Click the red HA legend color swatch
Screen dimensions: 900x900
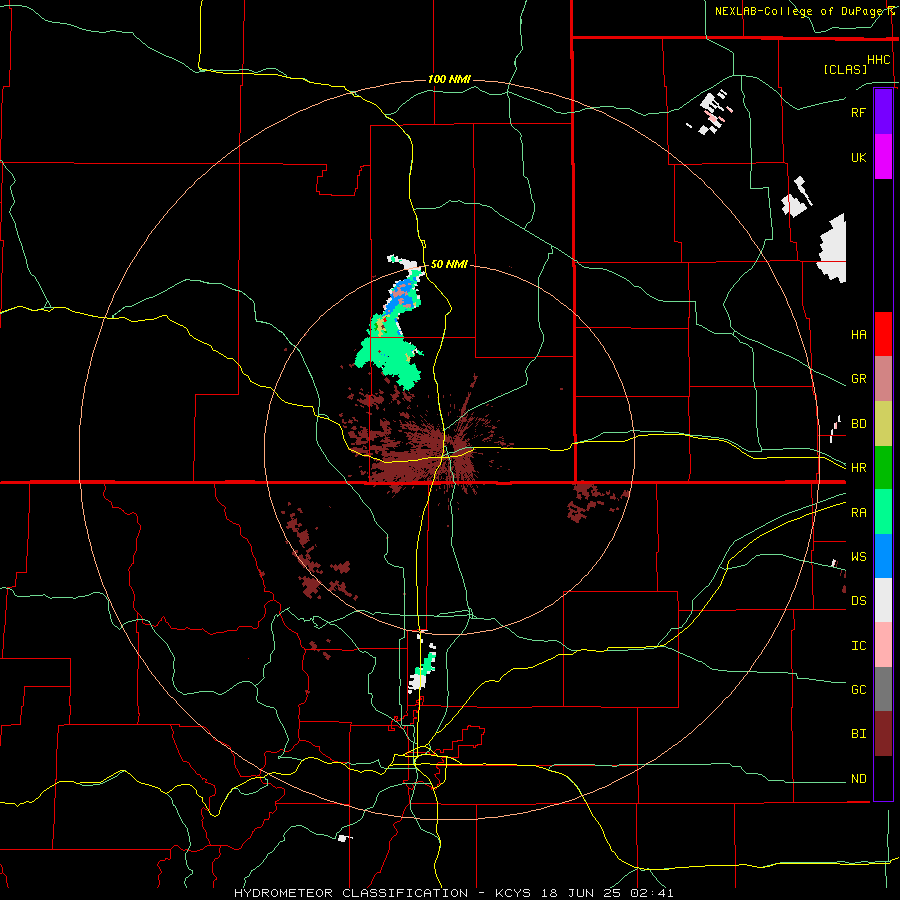pyautogui.click(x=883, y=334)
